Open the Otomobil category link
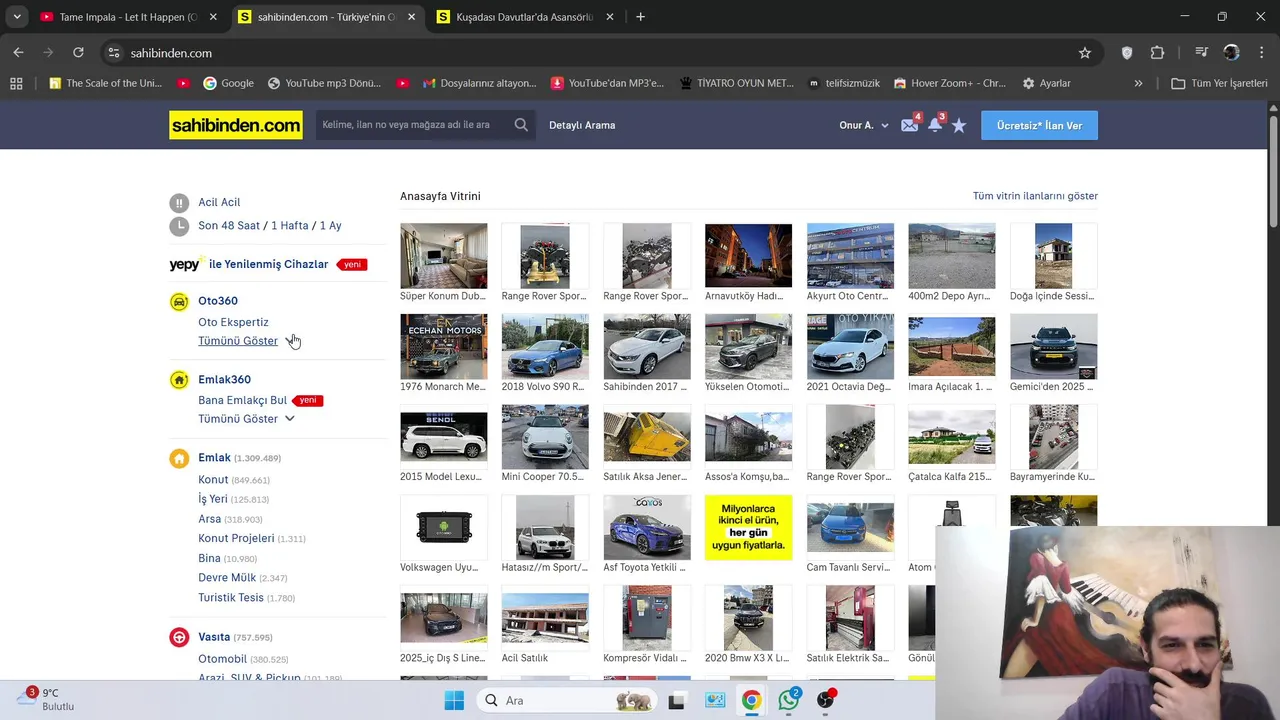Viewport: 1280px width, 720px height. pos(222,659)
